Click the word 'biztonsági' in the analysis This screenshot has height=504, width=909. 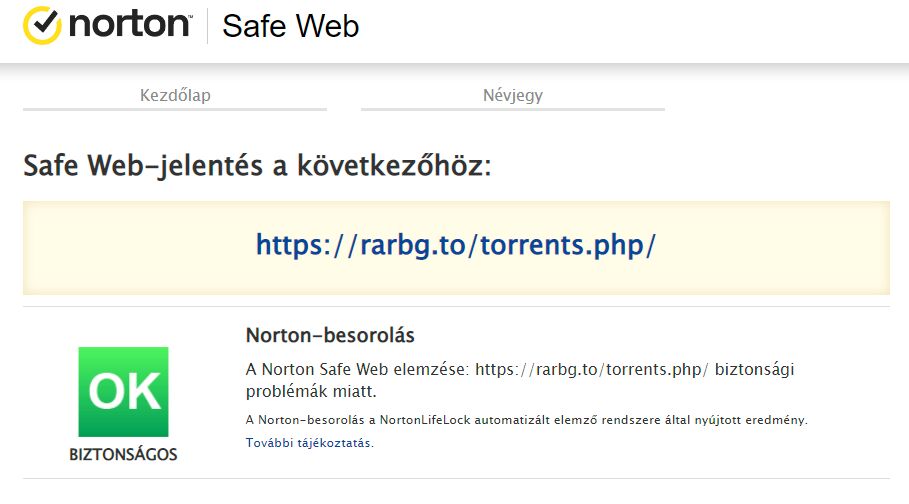pyautogui.click(x=754, y=369)
